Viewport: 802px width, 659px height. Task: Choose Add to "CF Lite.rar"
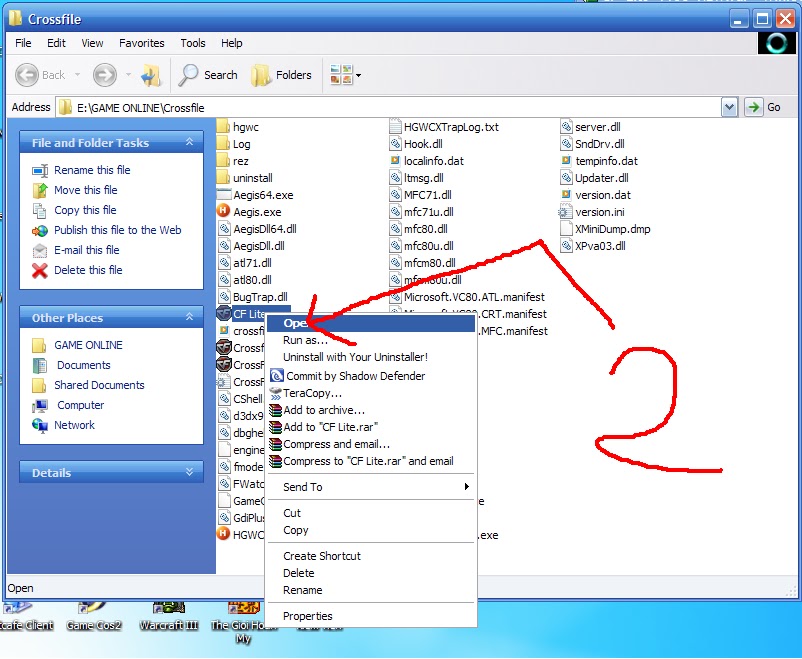[x=372, y=427]
